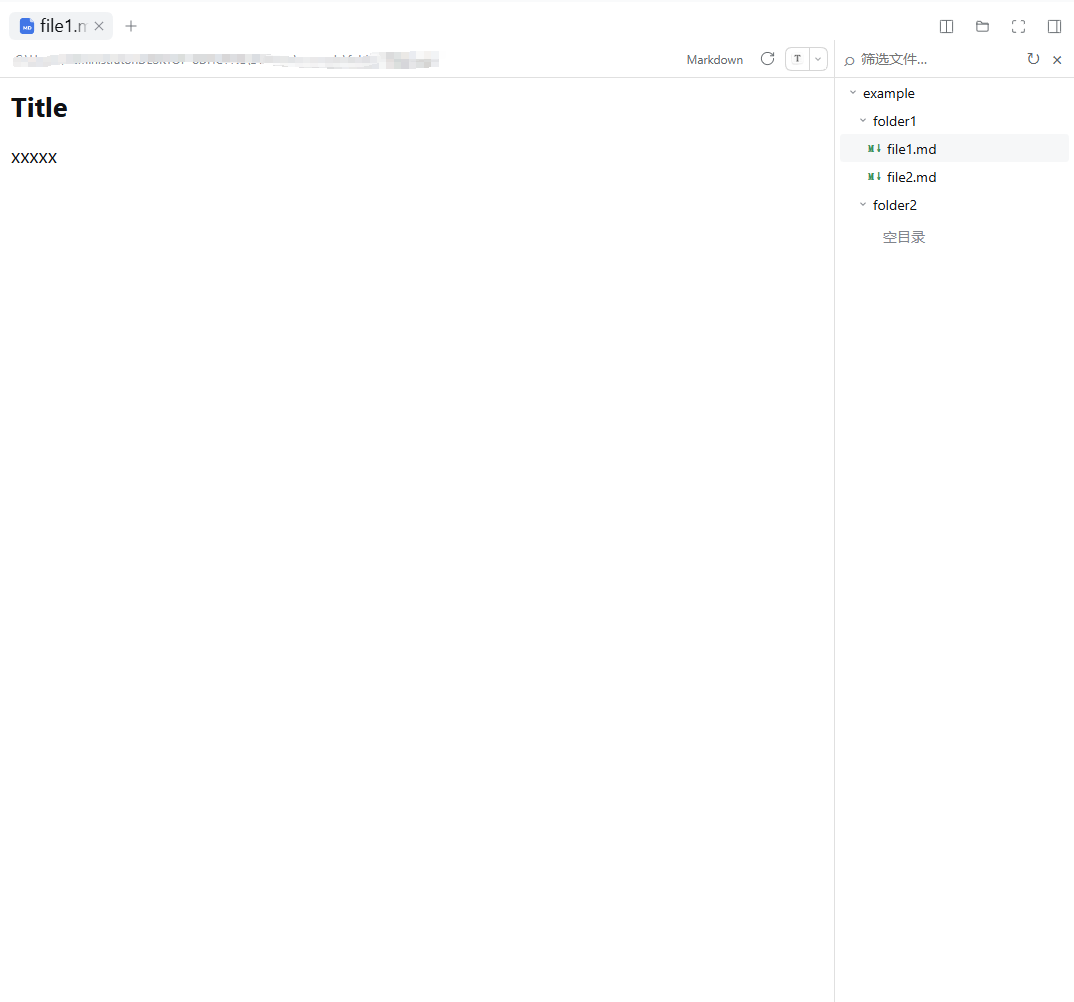Close the file tree panel

[x=1057, y=60]
